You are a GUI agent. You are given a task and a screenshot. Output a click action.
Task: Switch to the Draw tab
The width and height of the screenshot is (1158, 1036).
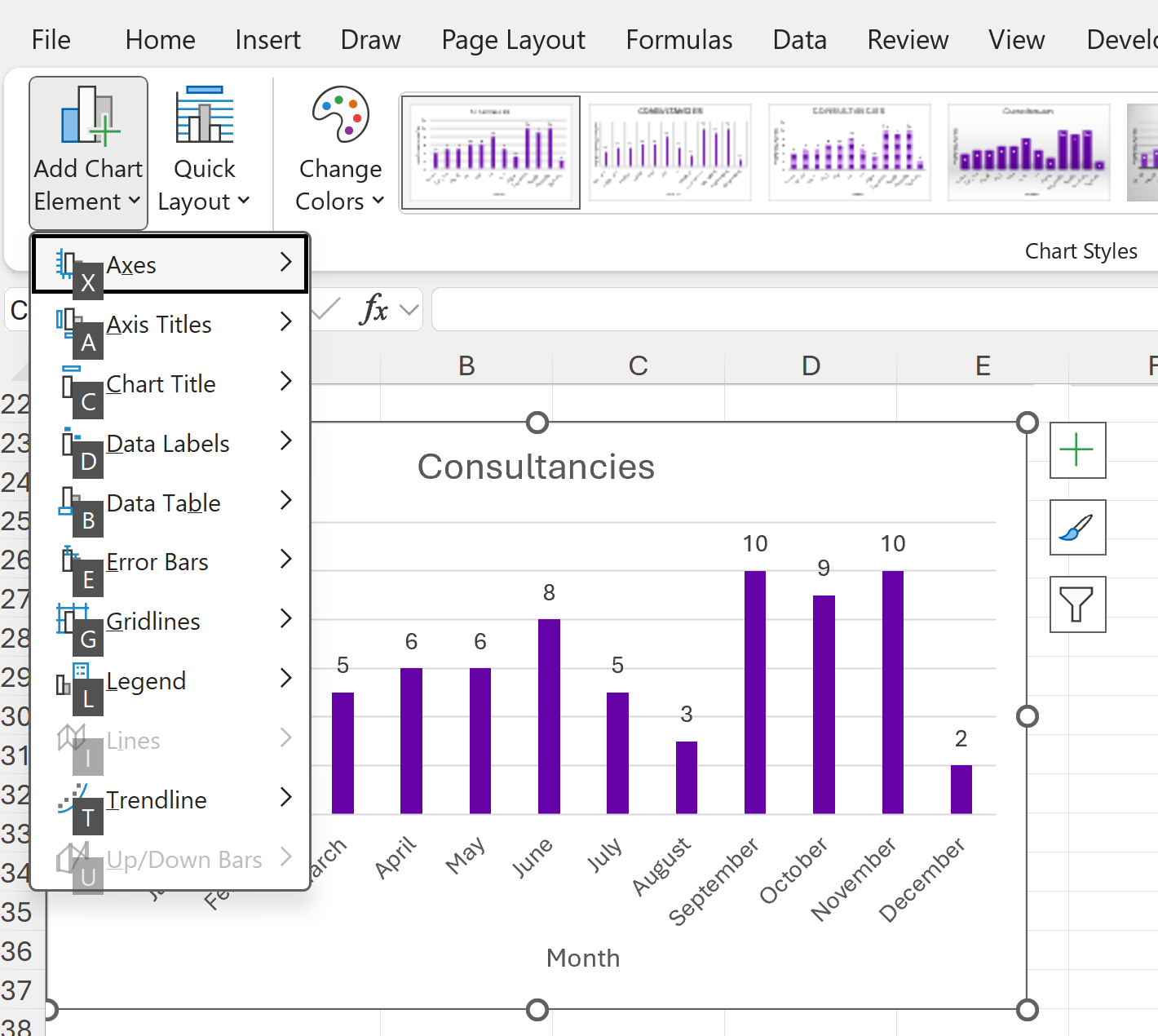(370, 40)
